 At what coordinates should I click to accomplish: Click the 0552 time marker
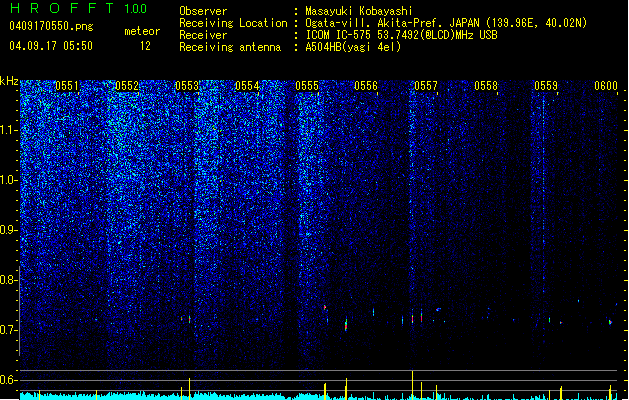click(127, 86)
